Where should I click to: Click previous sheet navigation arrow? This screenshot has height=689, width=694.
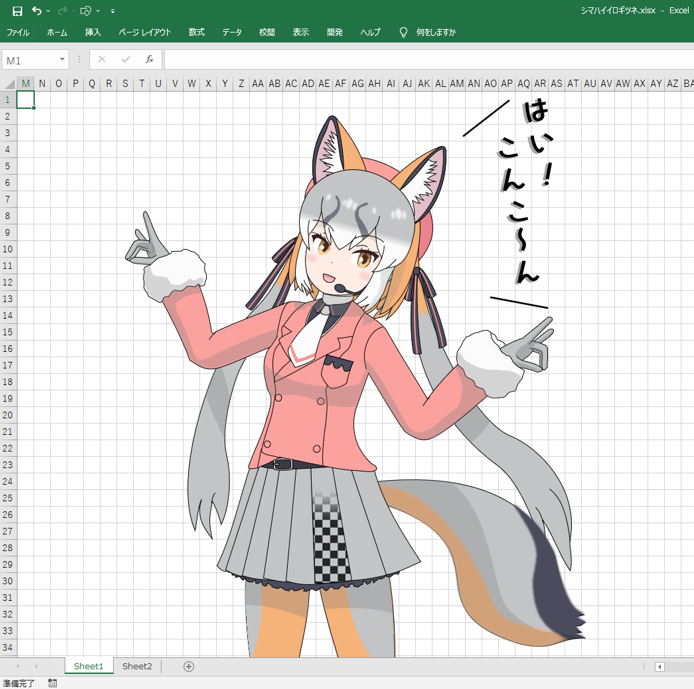pos(18,666)
